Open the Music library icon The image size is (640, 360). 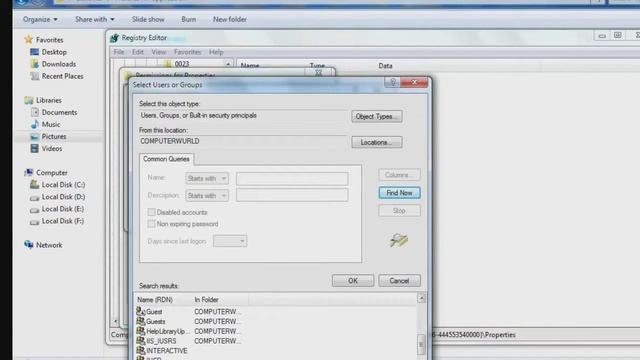(x=35, y=124)
